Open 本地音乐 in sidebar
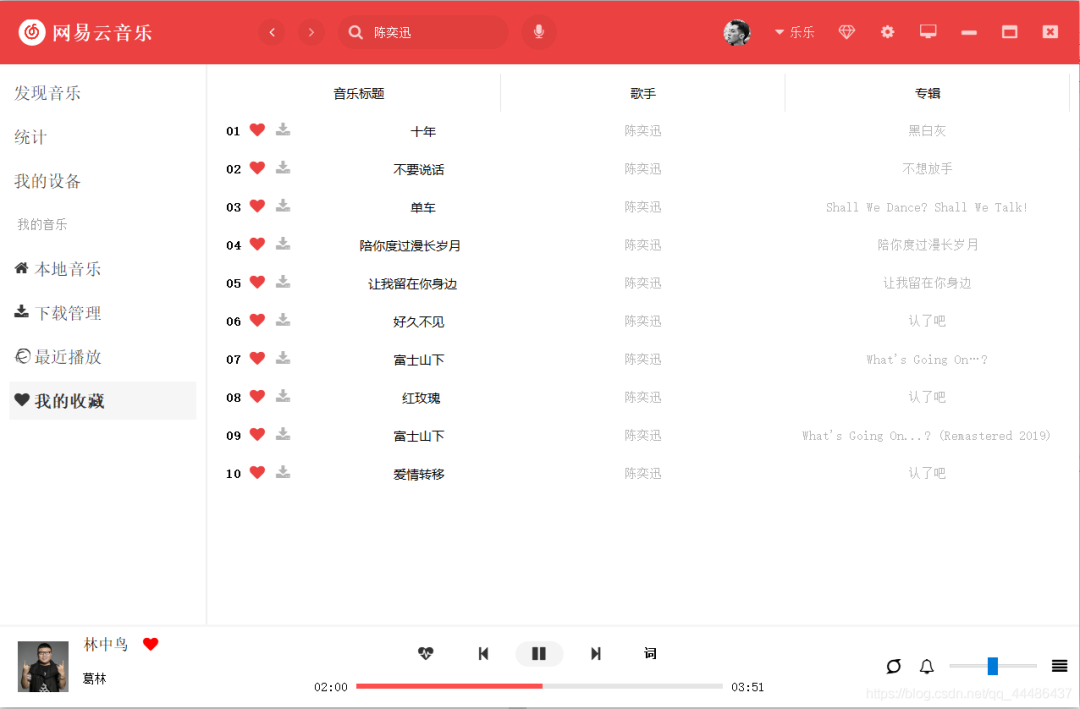 (x=58, y=269)
